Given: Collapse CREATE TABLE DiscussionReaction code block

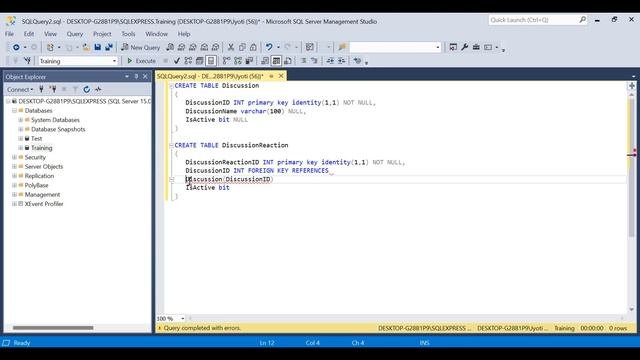Looking at the screenshot, I should point(171,145).
